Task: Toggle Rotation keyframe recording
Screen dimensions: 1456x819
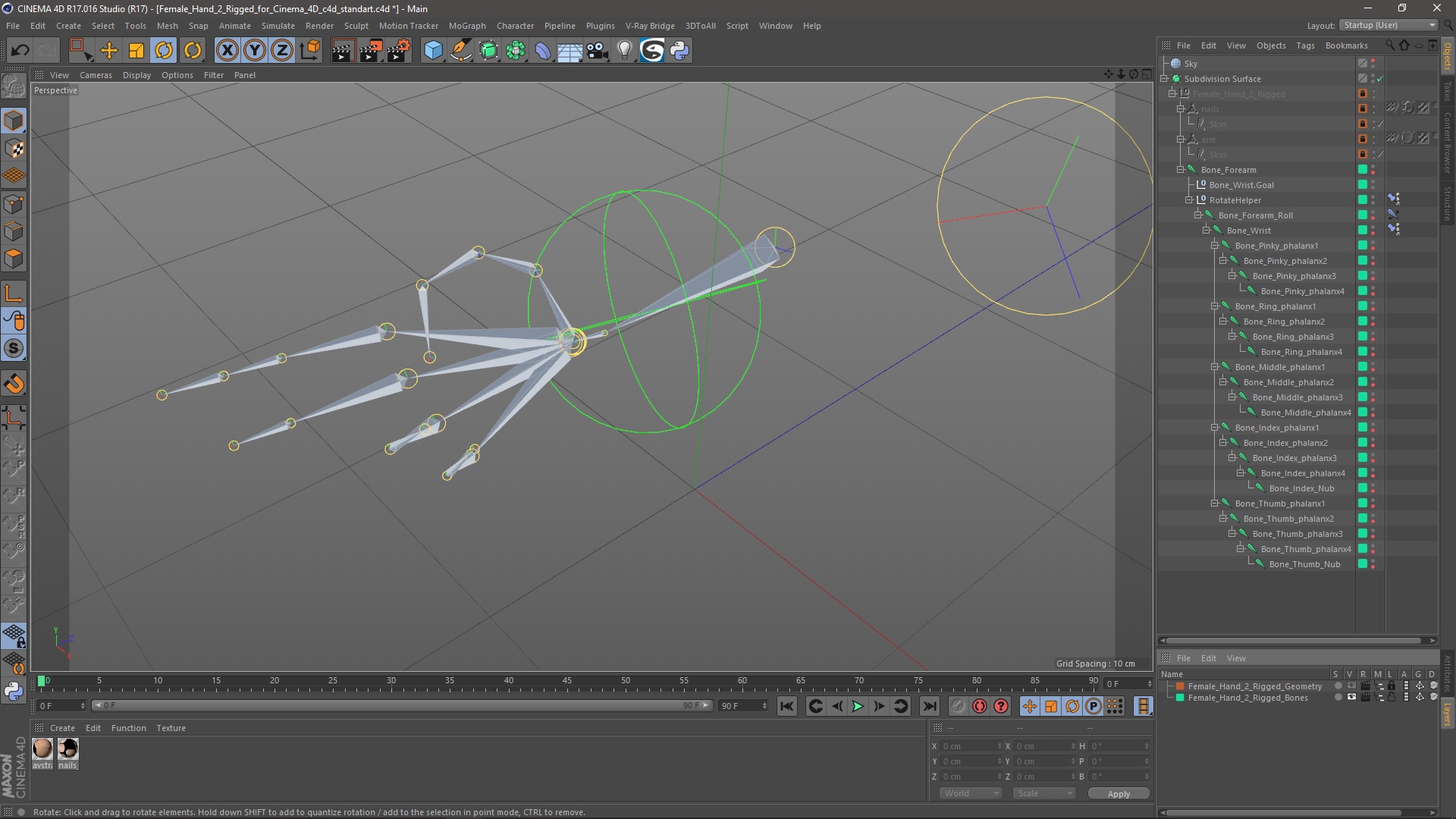Action: [x=1072, y=706]
